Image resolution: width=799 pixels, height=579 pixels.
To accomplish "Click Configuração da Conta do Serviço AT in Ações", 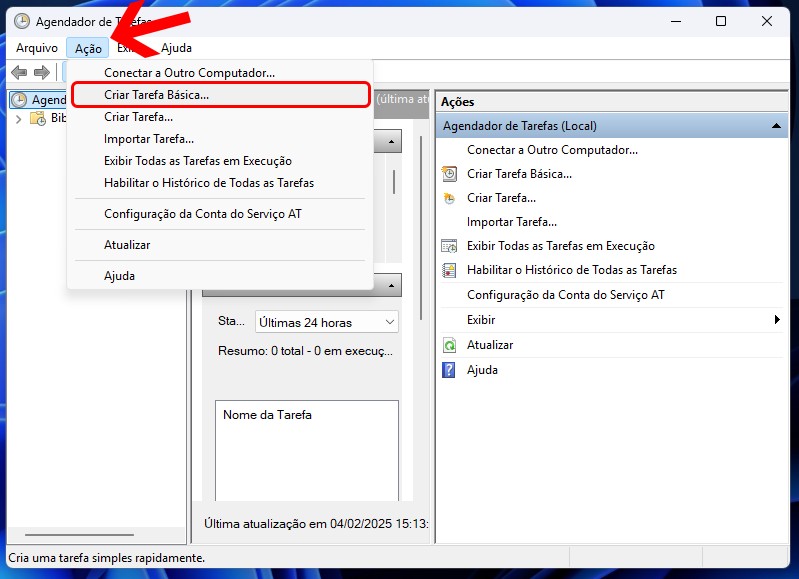I will (566, 295).
